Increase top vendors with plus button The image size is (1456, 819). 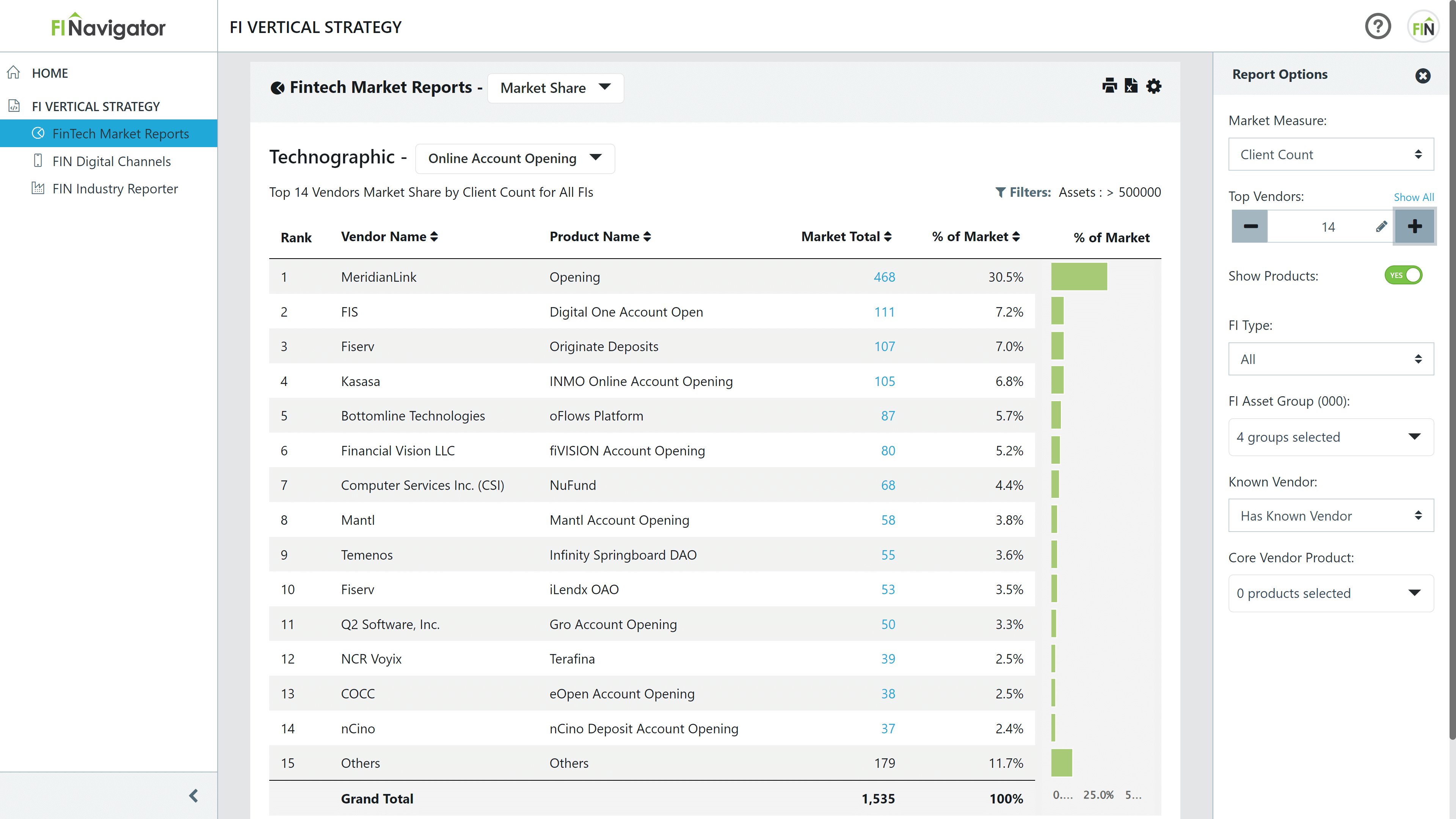tap(1414, 227)
